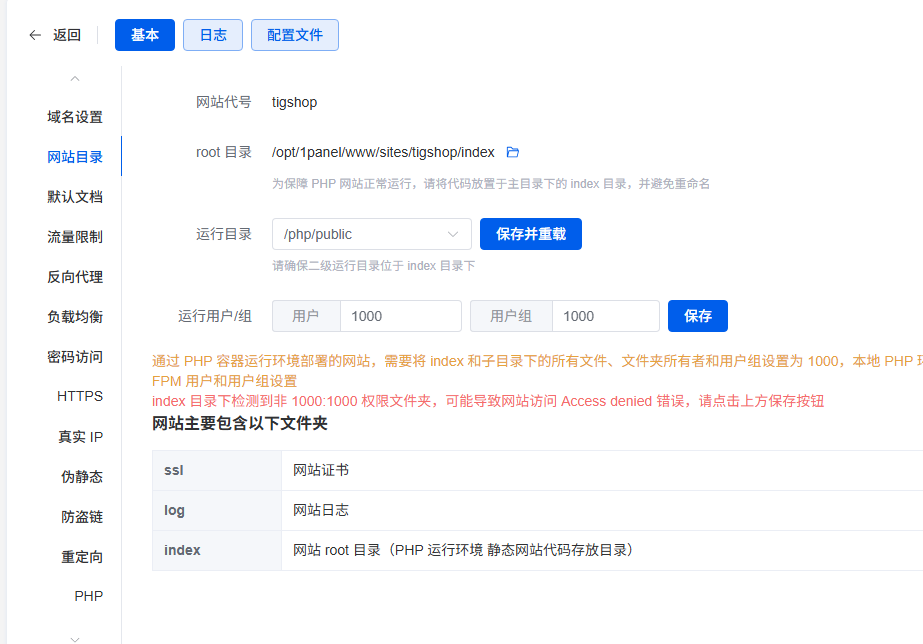Select 默认文档 in the sidebar
The height and width of the screenshot is (644, 923).
coord(75,197)
